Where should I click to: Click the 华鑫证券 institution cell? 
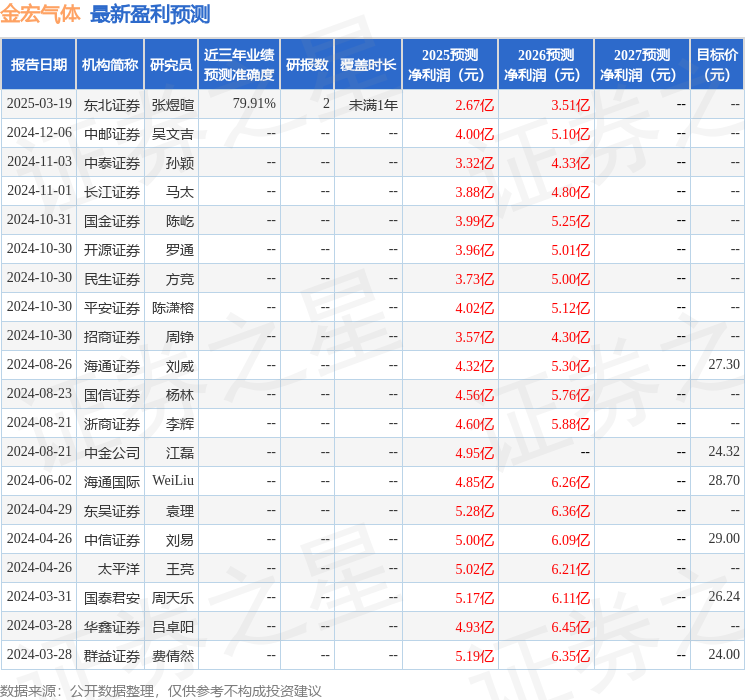[x=112, y=627]
